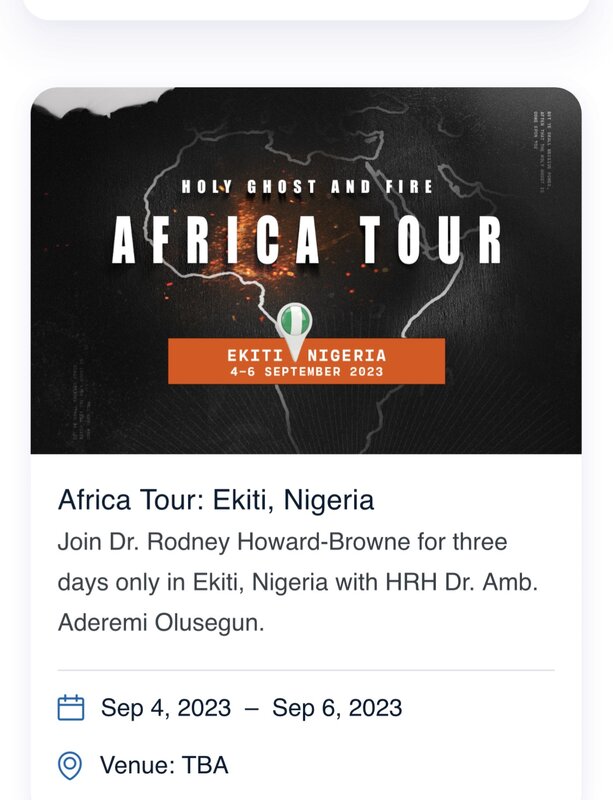Click the '4-6 SEPTEMBER 2023' banner date
Screen dimensions: 613x800
pyautogui.click(x=305, y=372)
